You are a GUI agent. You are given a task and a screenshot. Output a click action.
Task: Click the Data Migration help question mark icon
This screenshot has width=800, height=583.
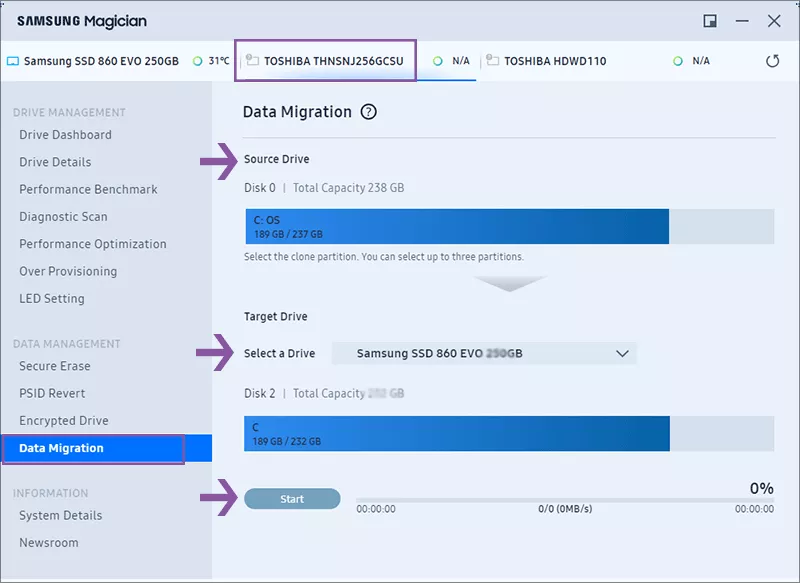368,112
